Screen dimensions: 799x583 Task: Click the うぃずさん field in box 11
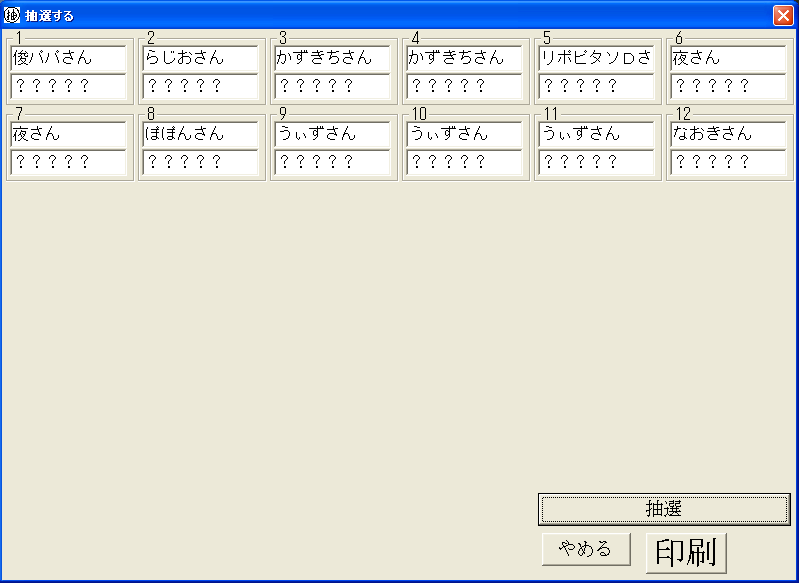(x=596, y=135)
